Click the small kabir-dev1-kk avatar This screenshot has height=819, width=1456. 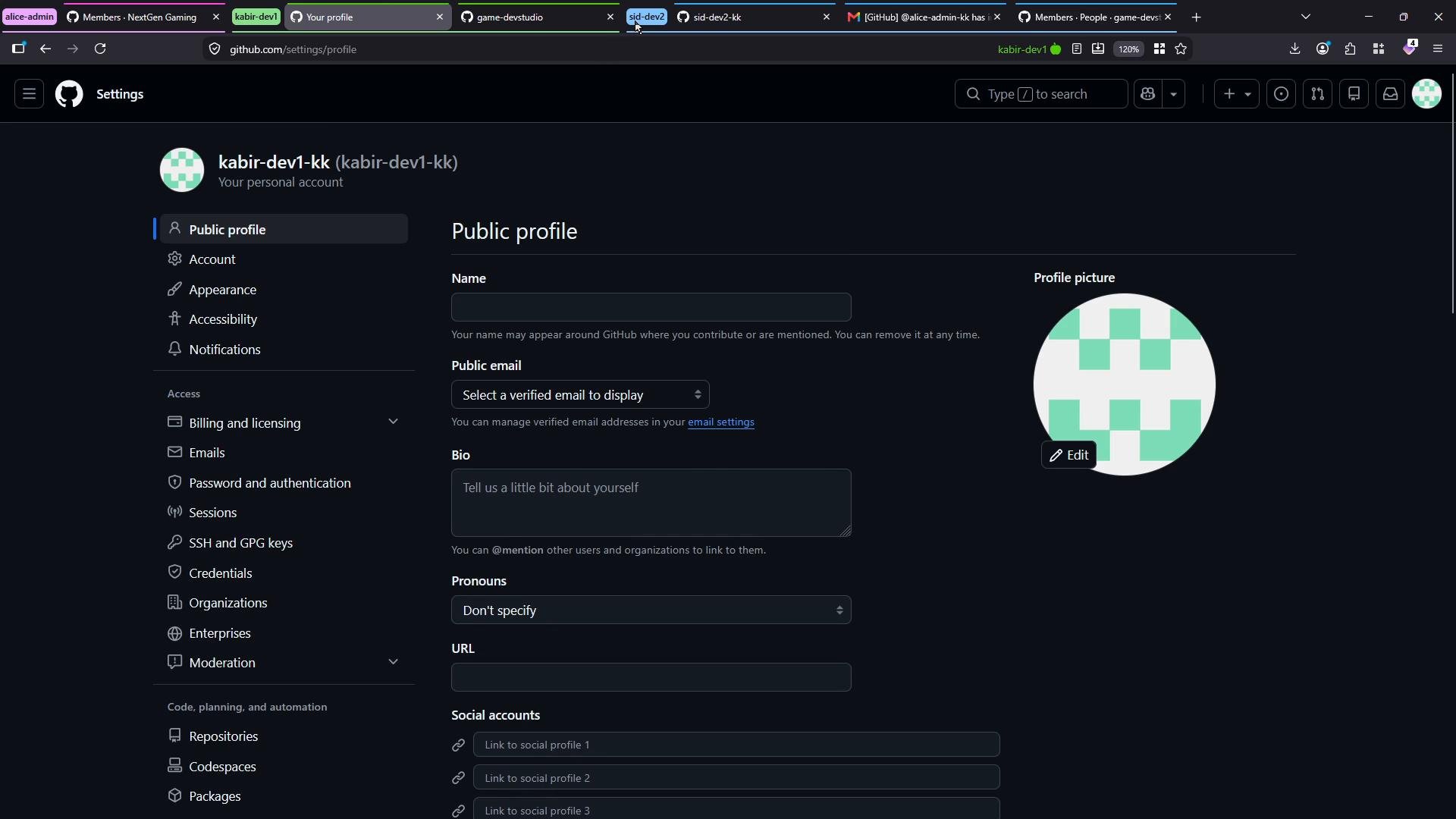(x=182, y=170)
